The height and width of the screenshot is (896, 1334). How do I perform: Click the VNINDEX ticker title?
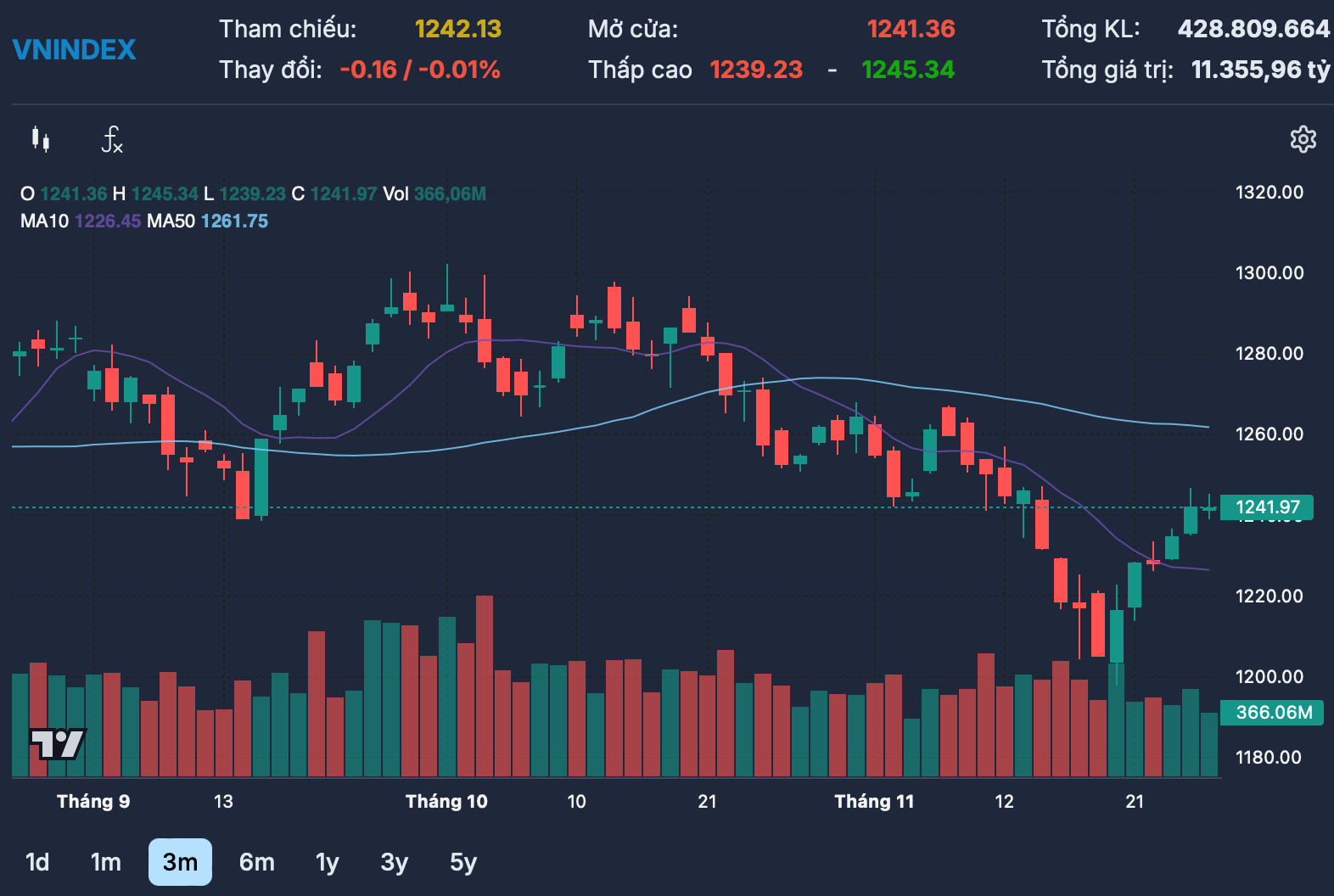click(x=75, y=50)
